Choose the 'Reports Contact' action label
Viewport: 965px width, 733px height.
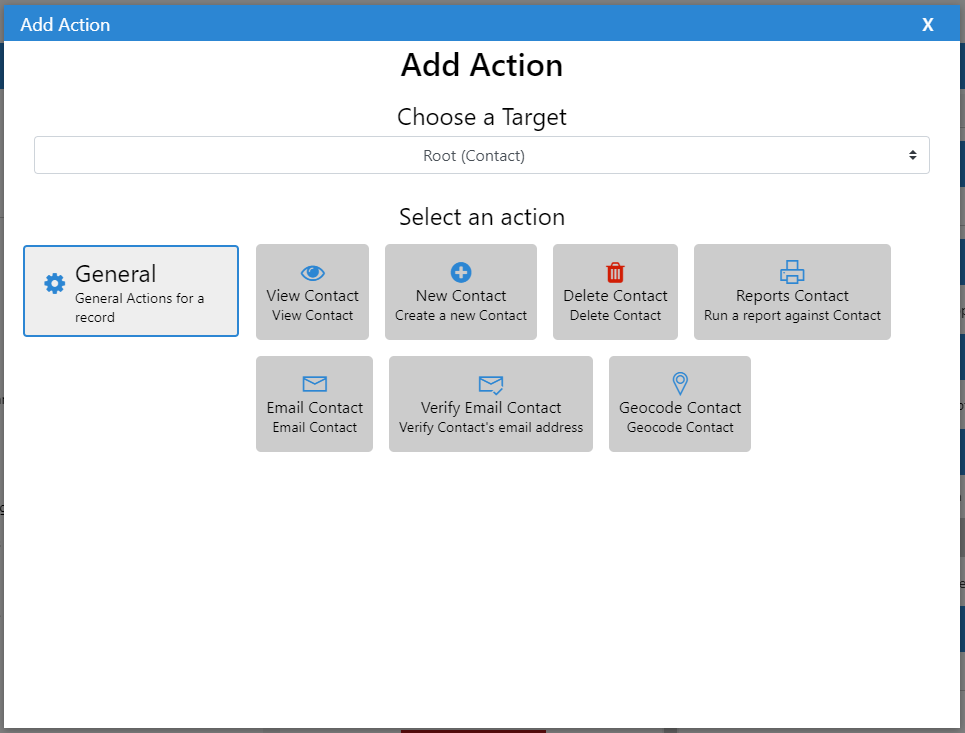click(x=792, y=296)
